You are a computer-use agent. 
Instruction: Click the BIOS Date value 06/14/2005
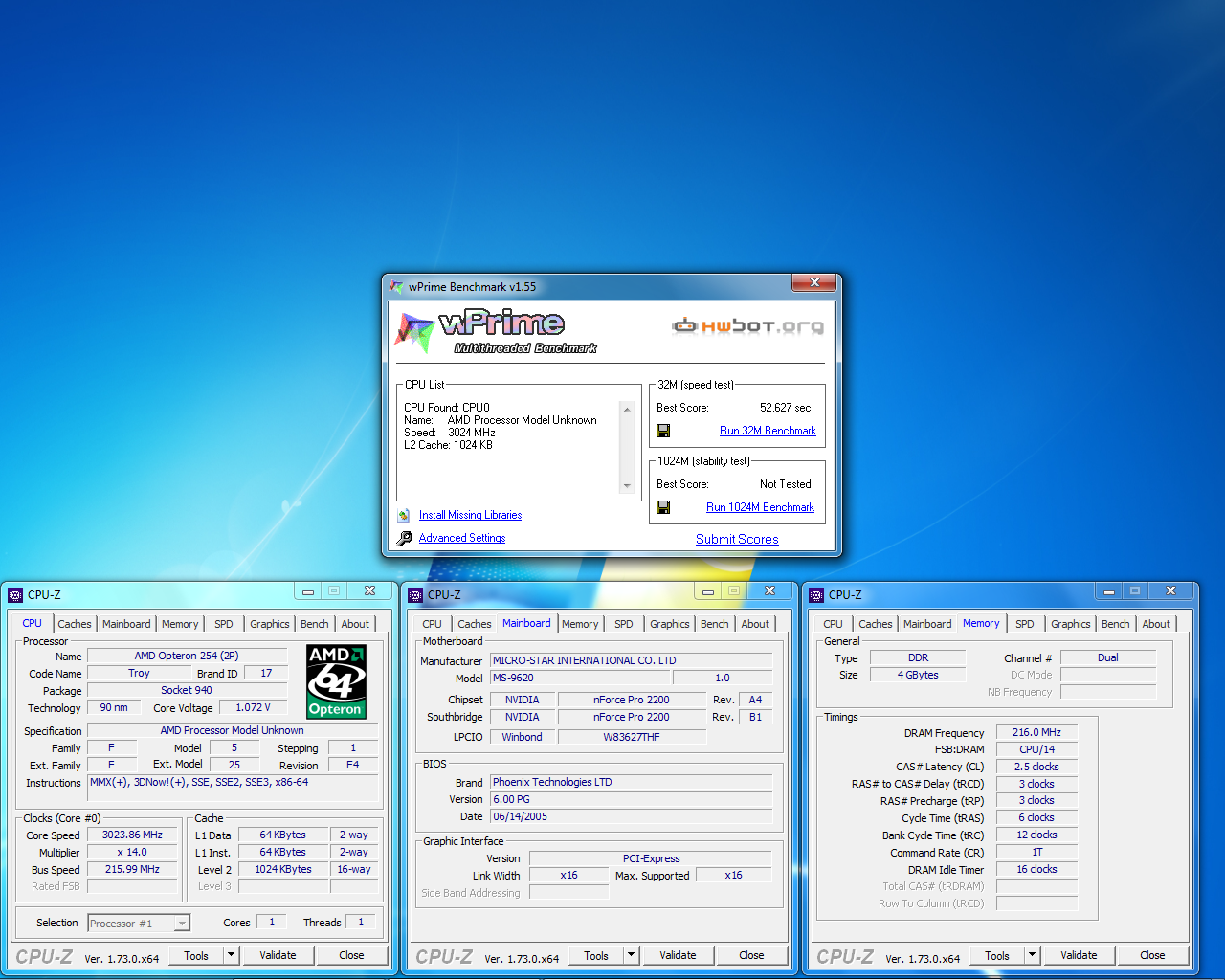click(631, 816)
